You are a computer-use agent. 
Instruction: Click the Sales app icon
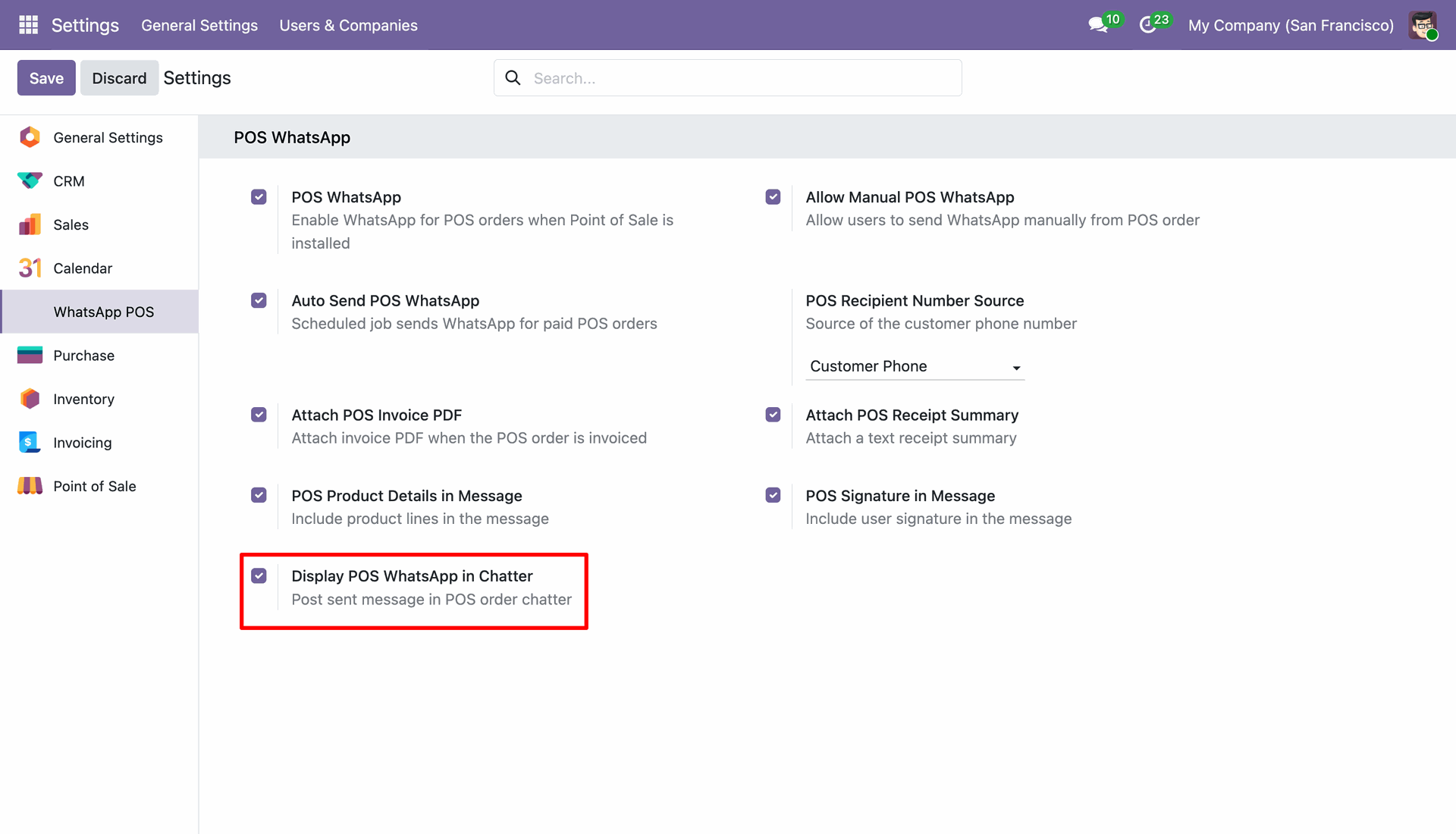[x=30, y=224]
